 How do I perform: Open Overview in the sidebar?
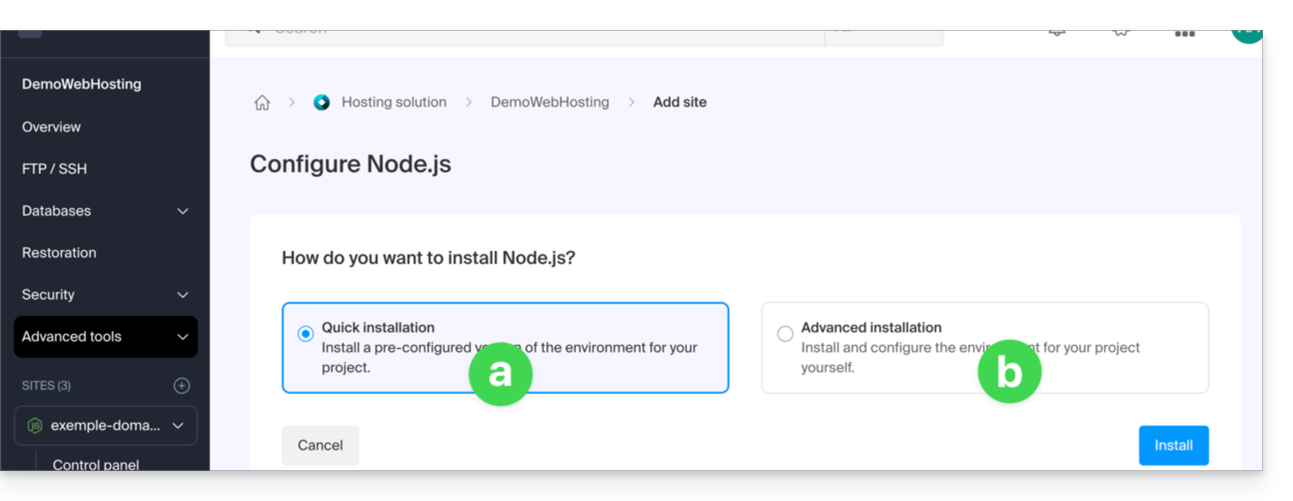(51, 127)
